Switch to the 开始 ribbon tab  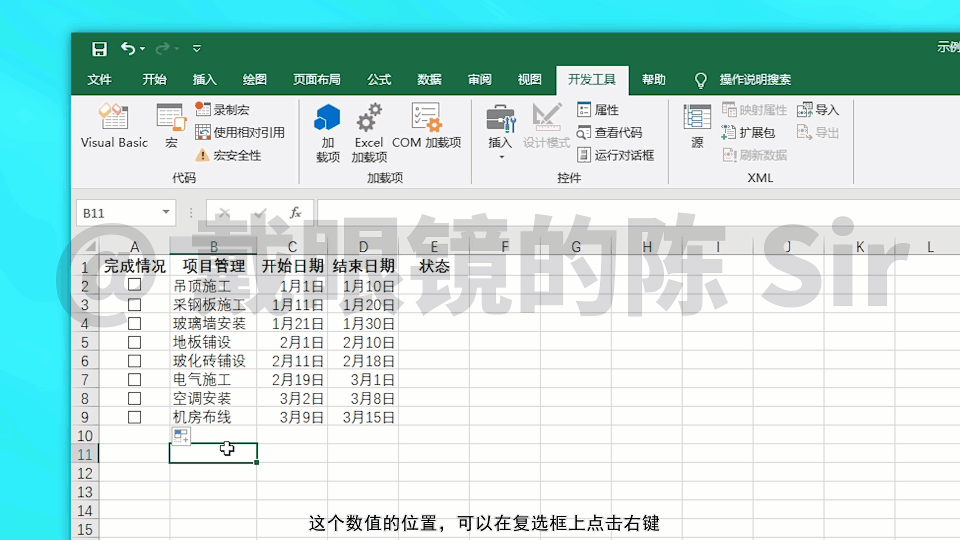coord(154,80)
